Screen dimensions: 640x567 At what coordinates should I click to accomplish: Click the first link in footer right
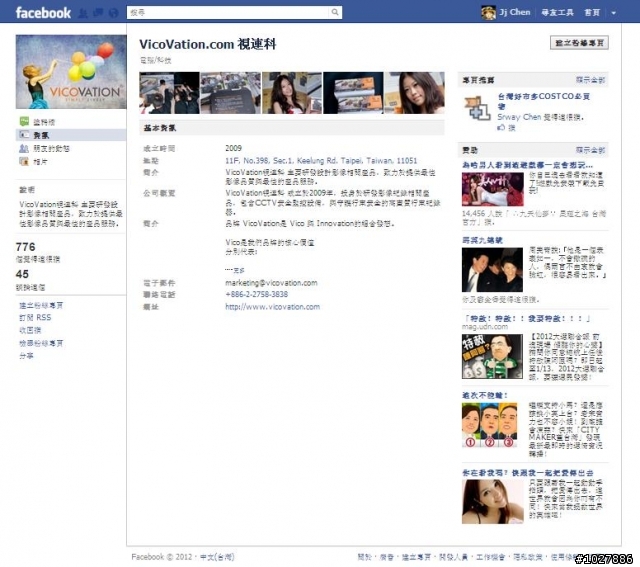click(365, 557)
